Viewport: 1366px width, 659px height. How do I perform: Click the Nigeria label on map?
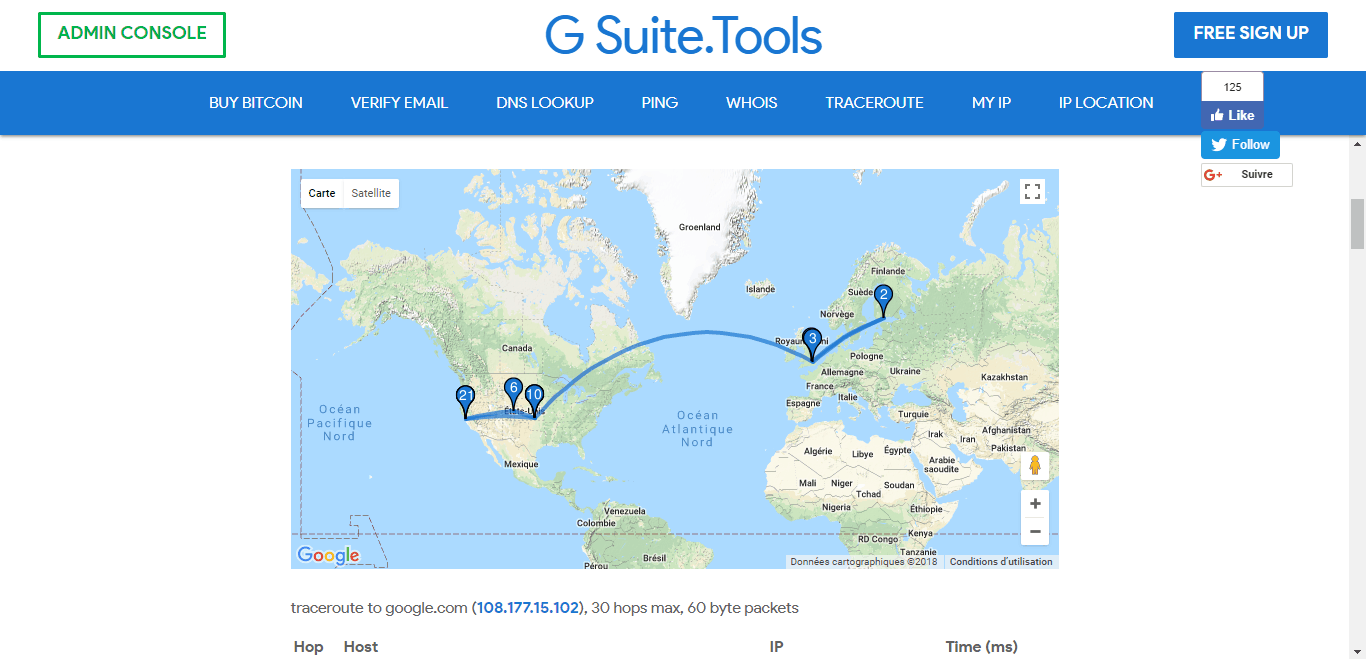(836, 507)
